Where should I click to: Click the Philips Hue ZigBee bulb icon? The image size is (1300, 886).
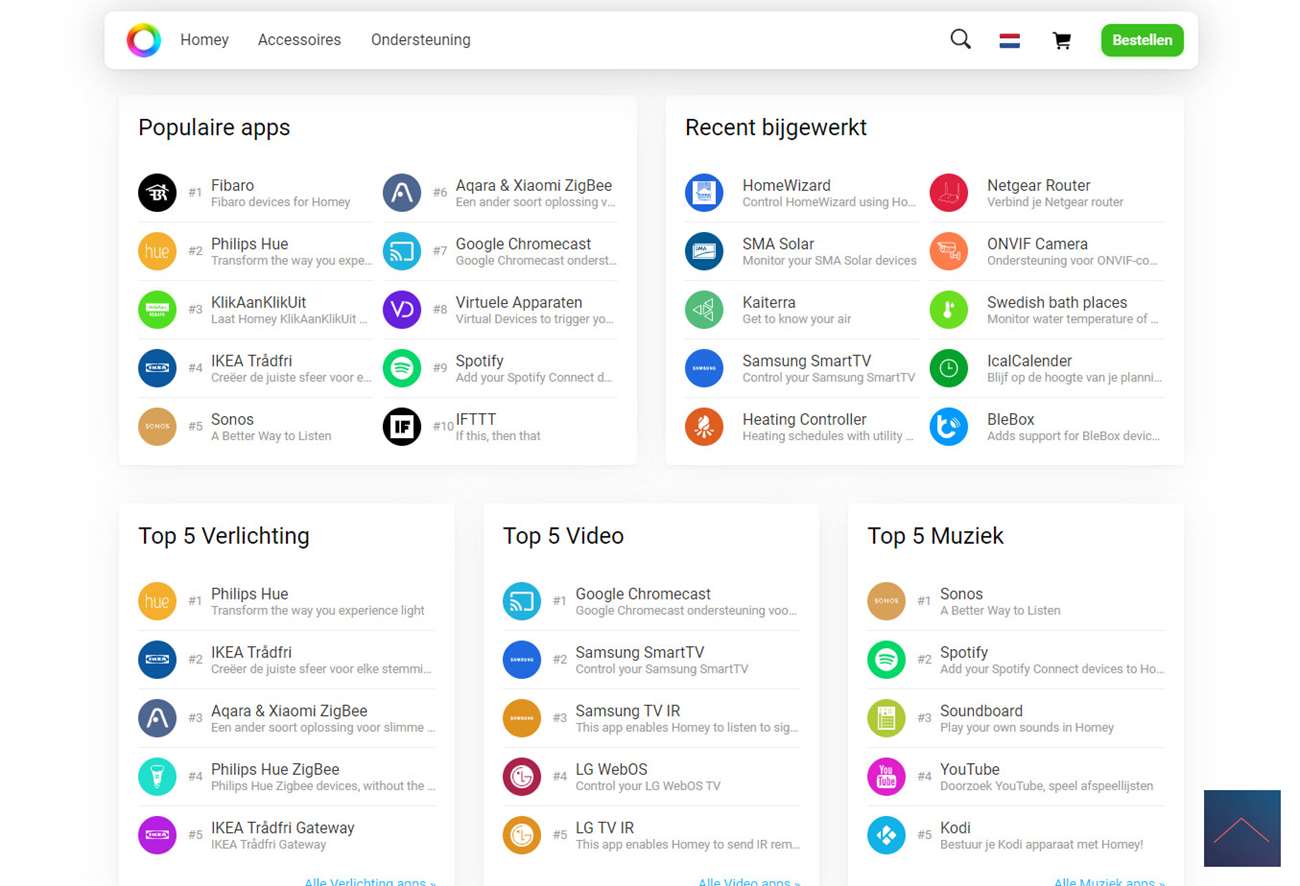coord(157,777)
